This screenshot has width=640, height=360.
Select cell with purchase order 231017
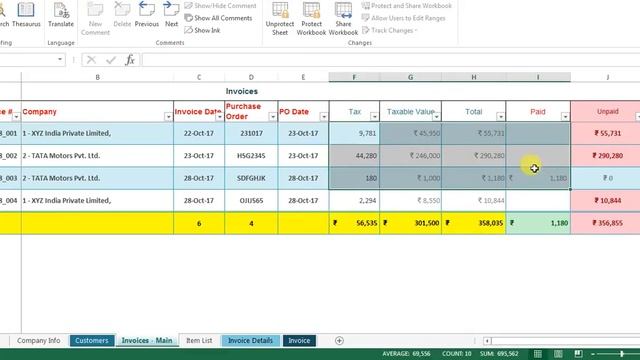[251, 133]
